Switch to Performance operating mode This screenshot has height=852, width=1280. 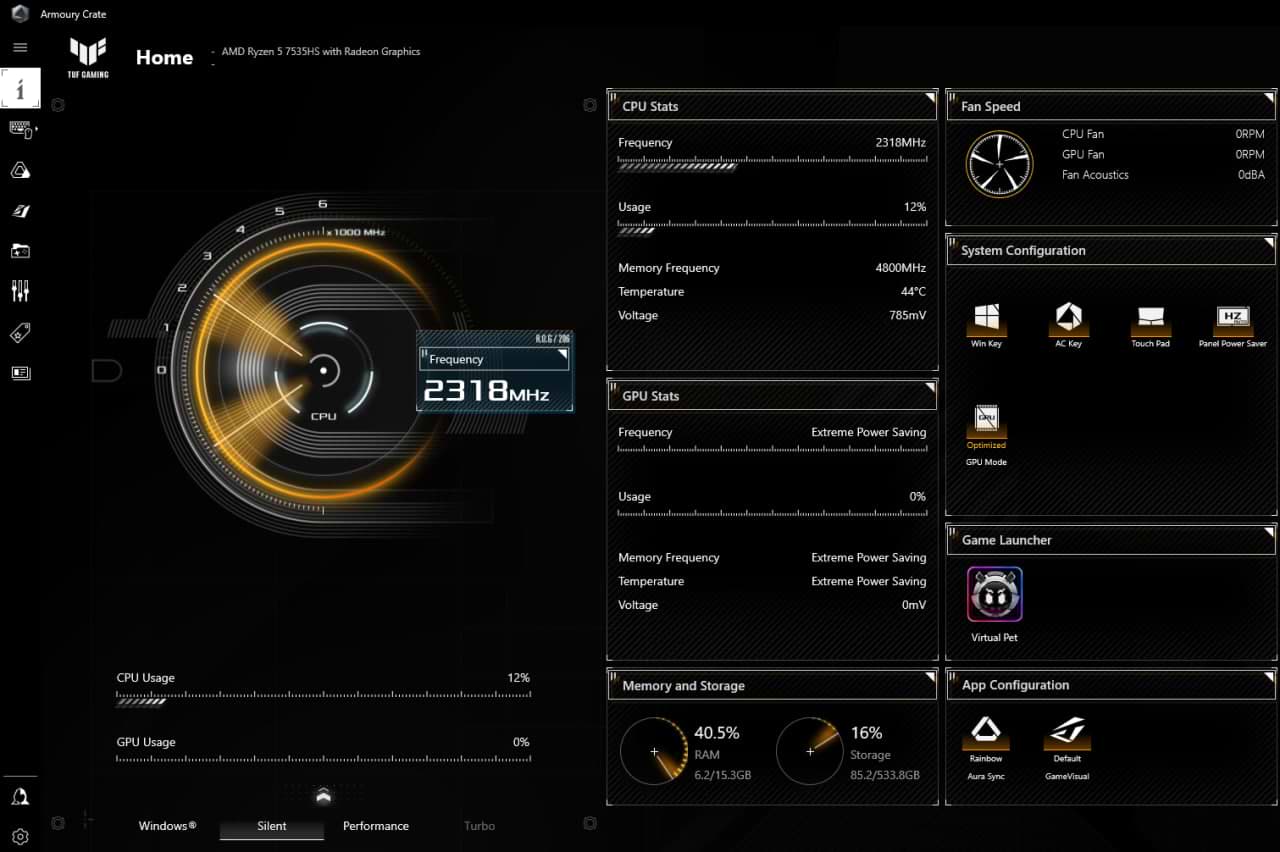point(376,826)
